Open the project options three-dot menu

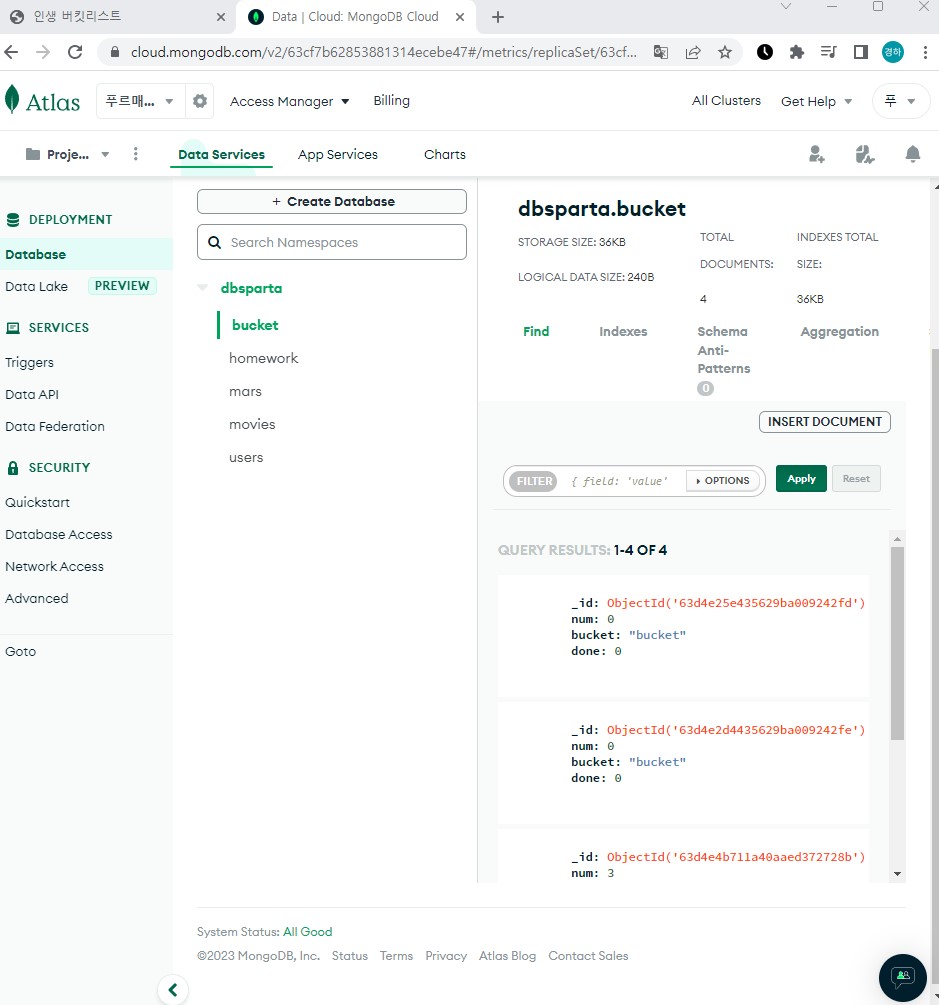[x=135, y=154]
